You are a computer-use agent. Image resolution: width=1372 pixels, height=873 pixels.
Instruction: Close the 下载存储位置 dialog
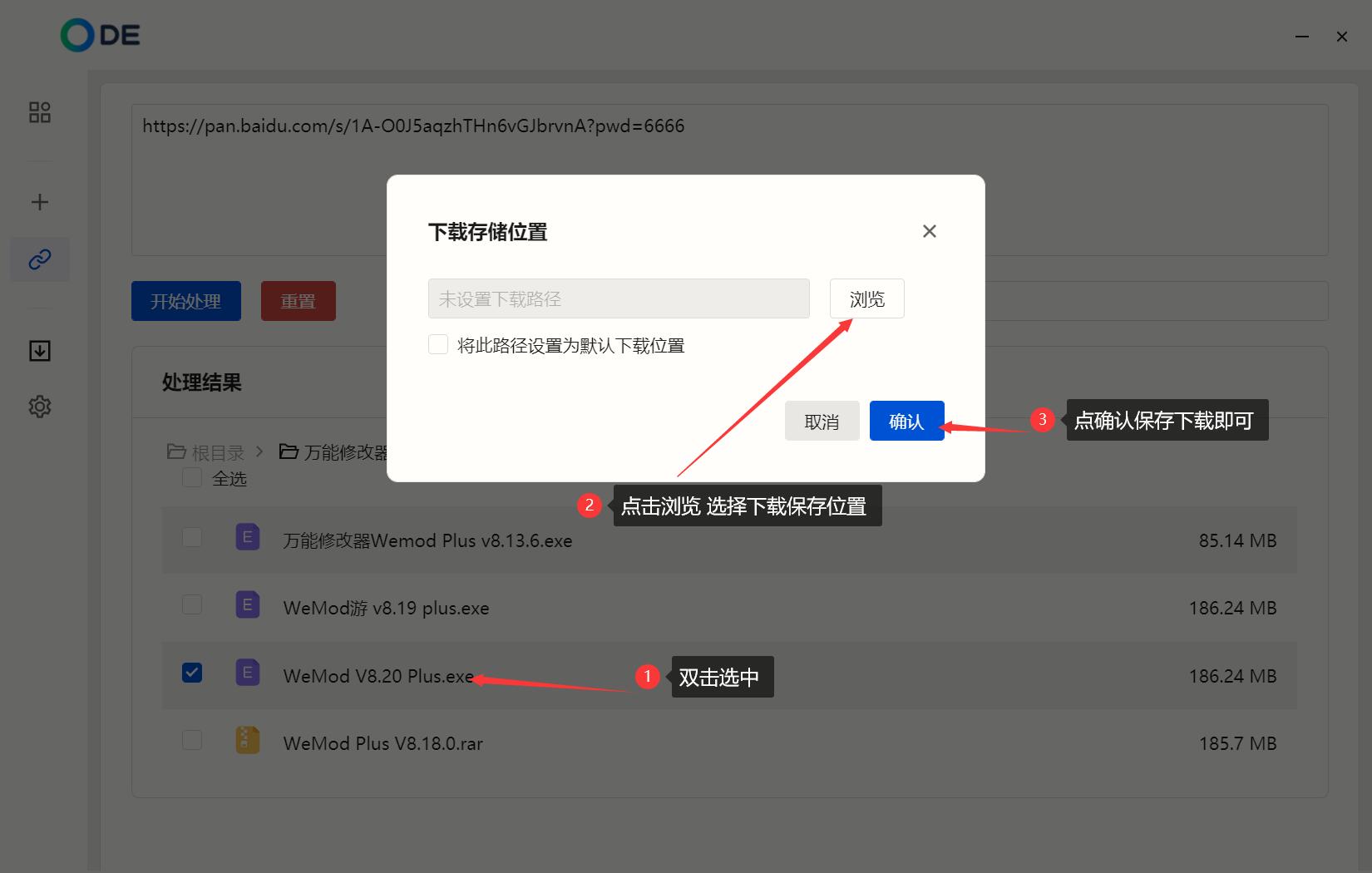tap(929, 231)
